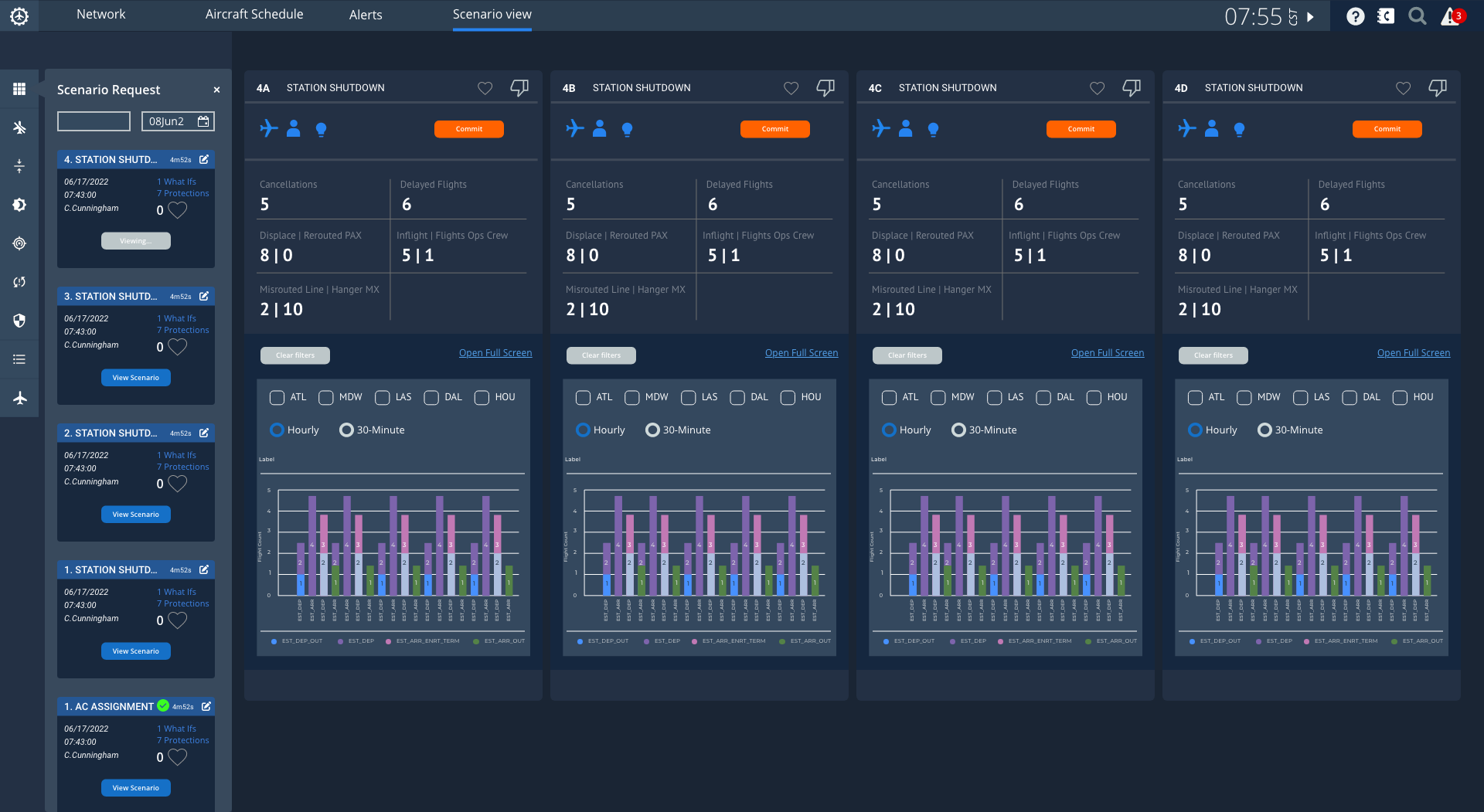Select 30-Minute interval in scenario 4C
The height and width of the screenshot is (812, 1484).
tap(958, 430)
